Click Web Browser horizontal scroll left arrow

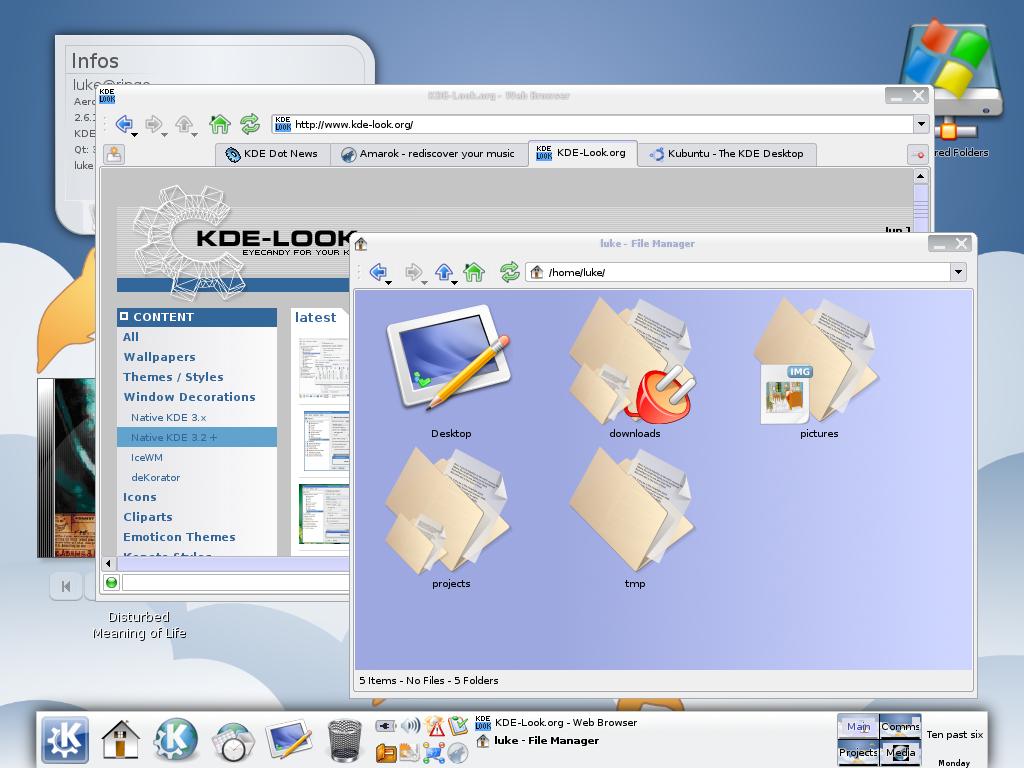tap(109, 563)
